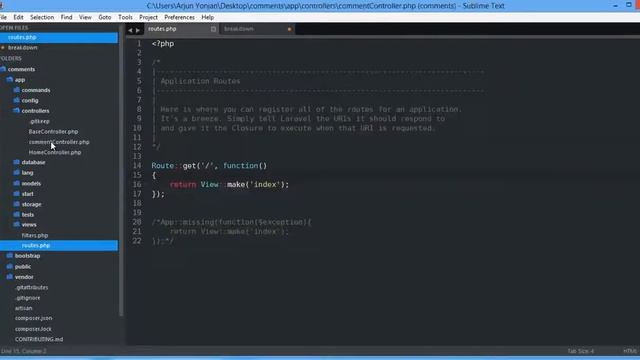
Task: Open the Preferences menu
Action: [179, 17]
